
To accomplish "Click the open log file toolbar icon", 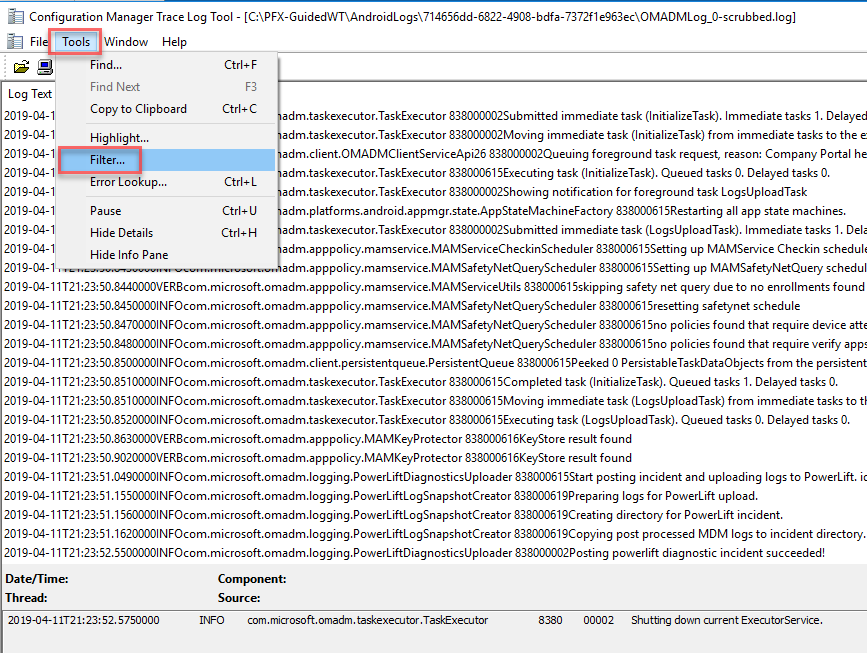I will (x=21, y=67).
